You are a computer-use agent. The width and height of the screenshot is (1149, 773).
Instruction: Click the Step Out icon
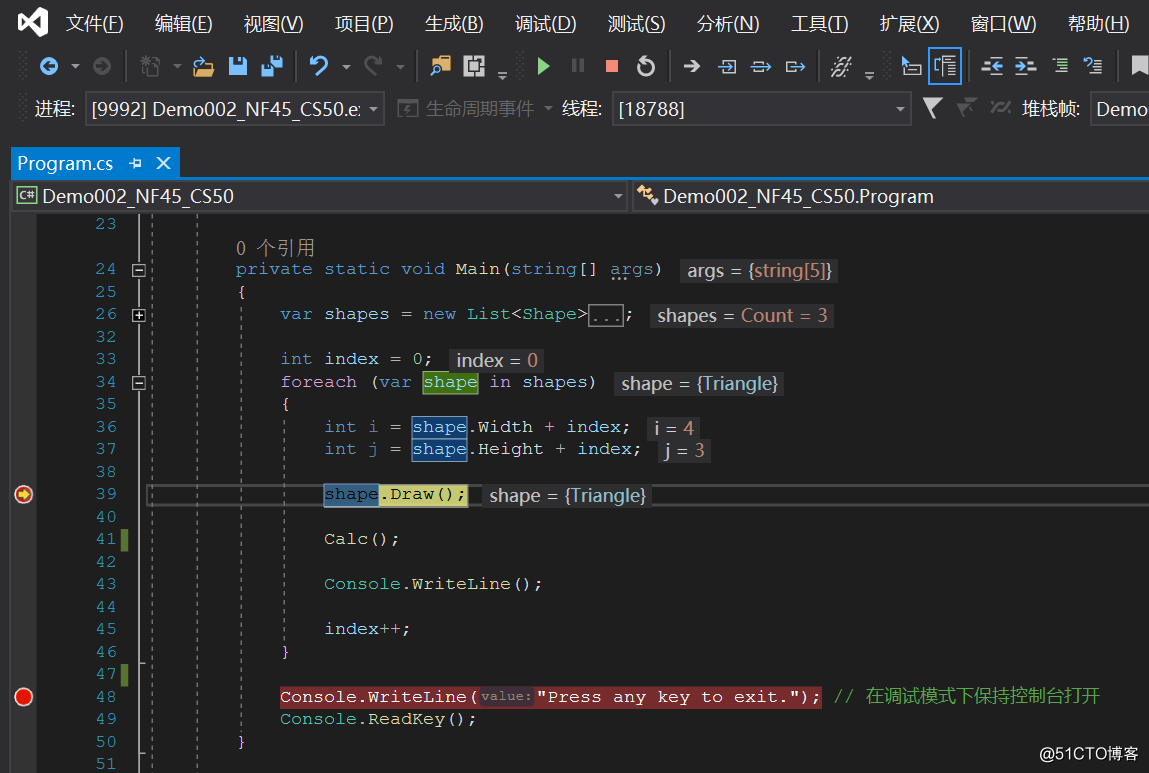pyautogui.click(x=795, y=67)
